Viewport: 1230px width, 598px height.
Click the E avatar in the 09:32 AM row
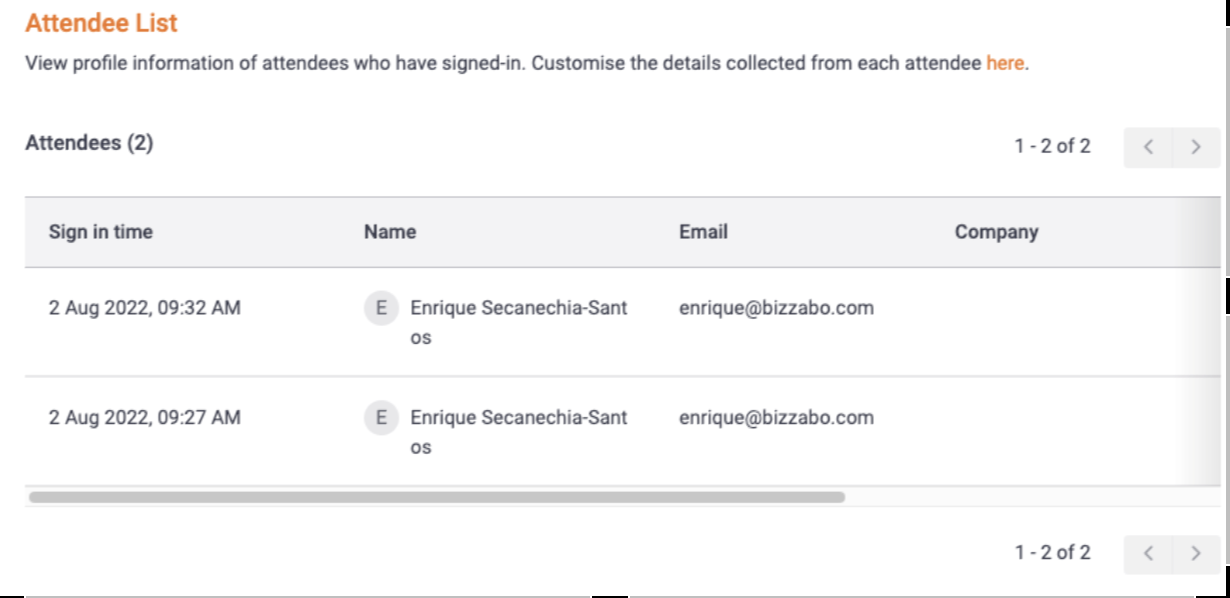click(x=381, y=308)
